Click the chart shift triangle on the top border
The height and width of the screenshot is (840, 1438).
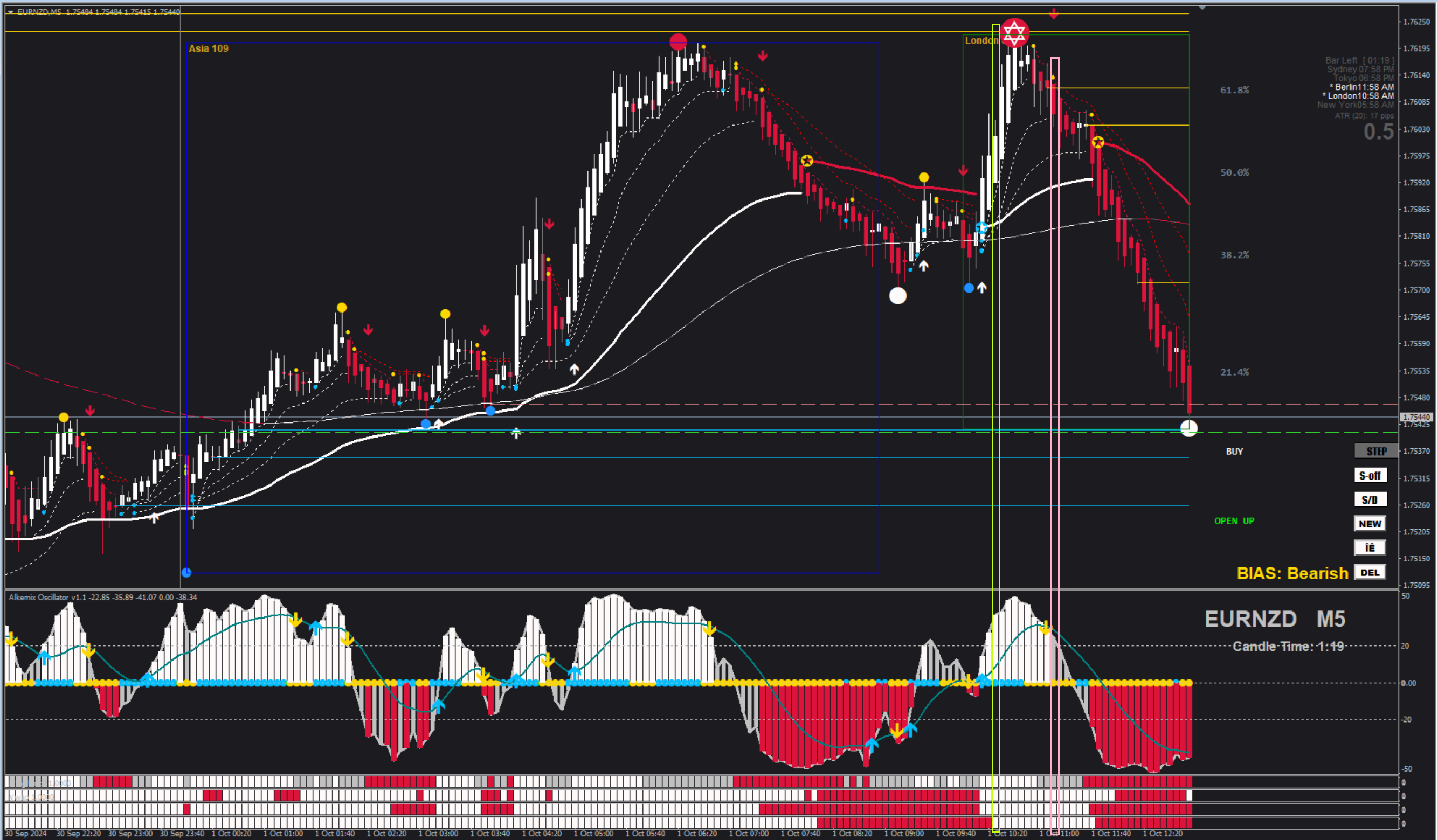[1202, 8]
